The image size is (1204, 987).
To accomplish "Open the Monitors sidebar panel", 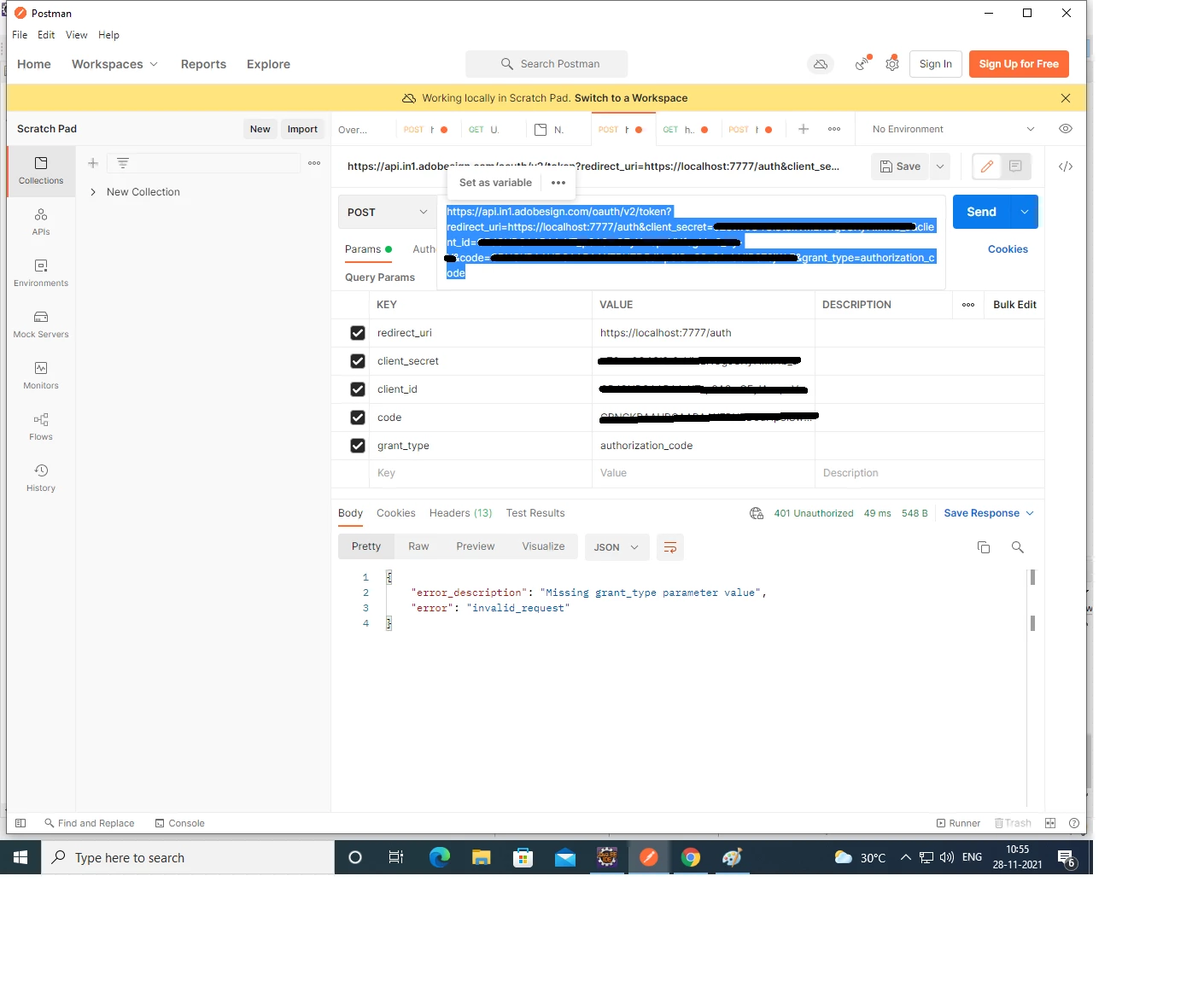I will coord(41,376).
